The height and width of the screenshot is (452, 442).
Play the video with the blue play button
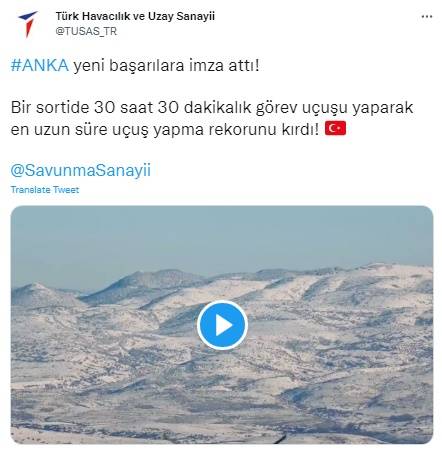(x=222, y=325)
